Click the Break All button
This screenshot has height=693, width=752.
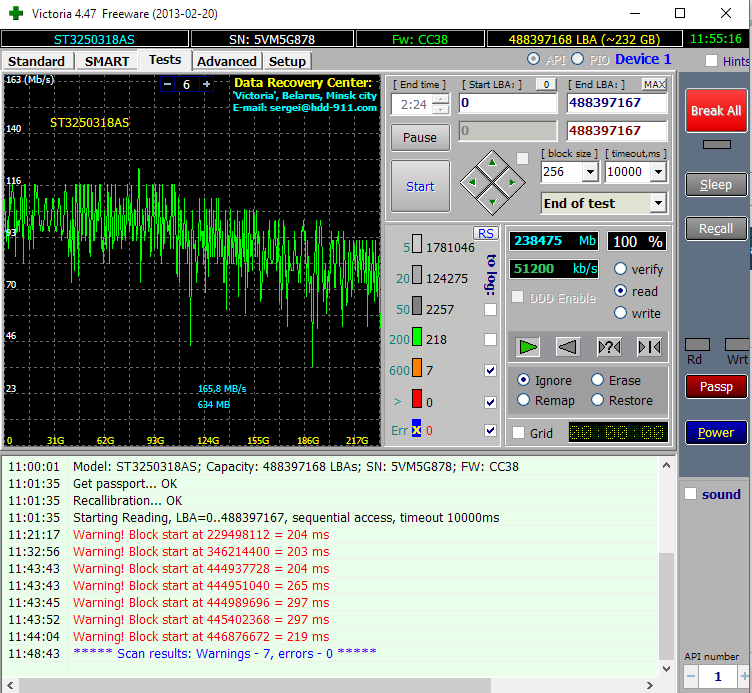click(715, 111)
